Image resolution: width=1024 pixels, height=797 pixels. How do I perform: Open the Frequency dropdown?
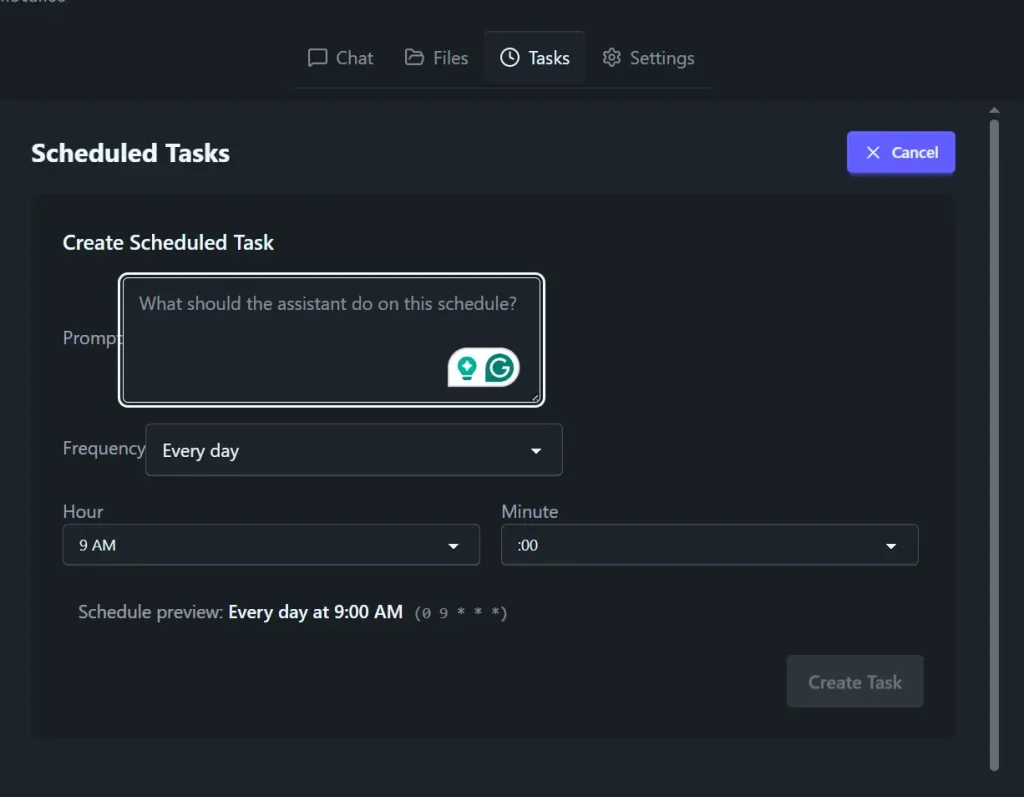(354, 450)
